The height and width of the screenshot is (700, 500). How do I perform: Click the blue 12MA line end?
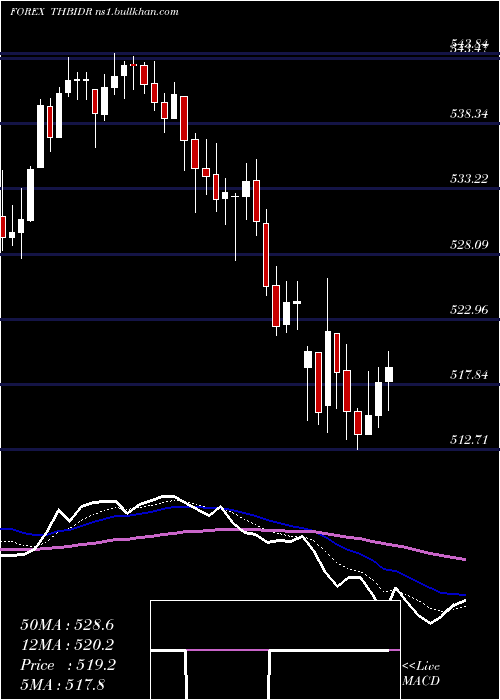464,595
